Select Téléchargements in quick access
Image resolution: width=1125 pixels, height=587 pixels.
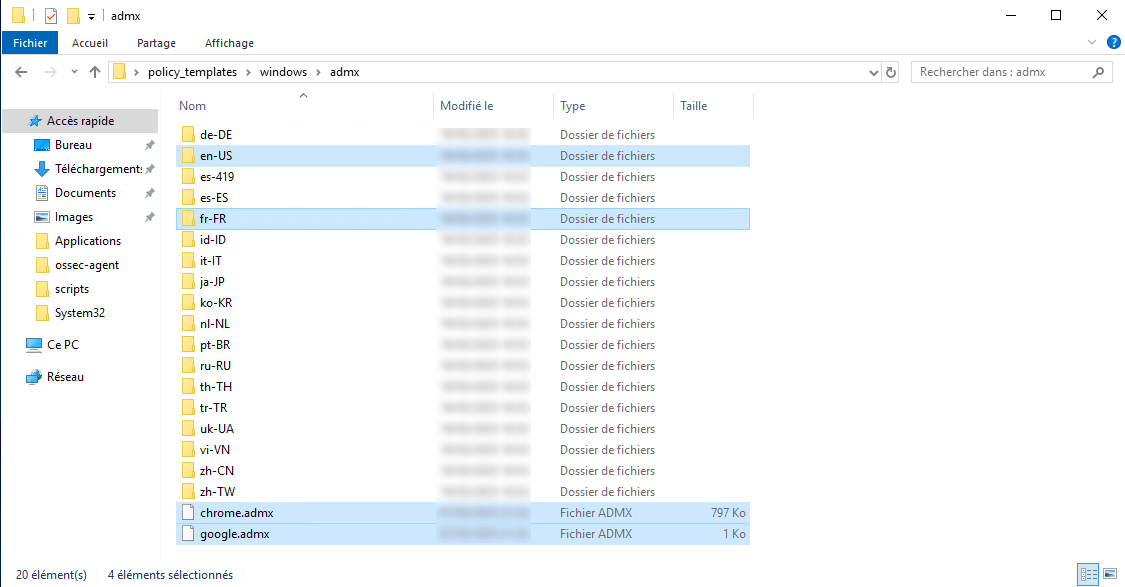pos(97,169)
